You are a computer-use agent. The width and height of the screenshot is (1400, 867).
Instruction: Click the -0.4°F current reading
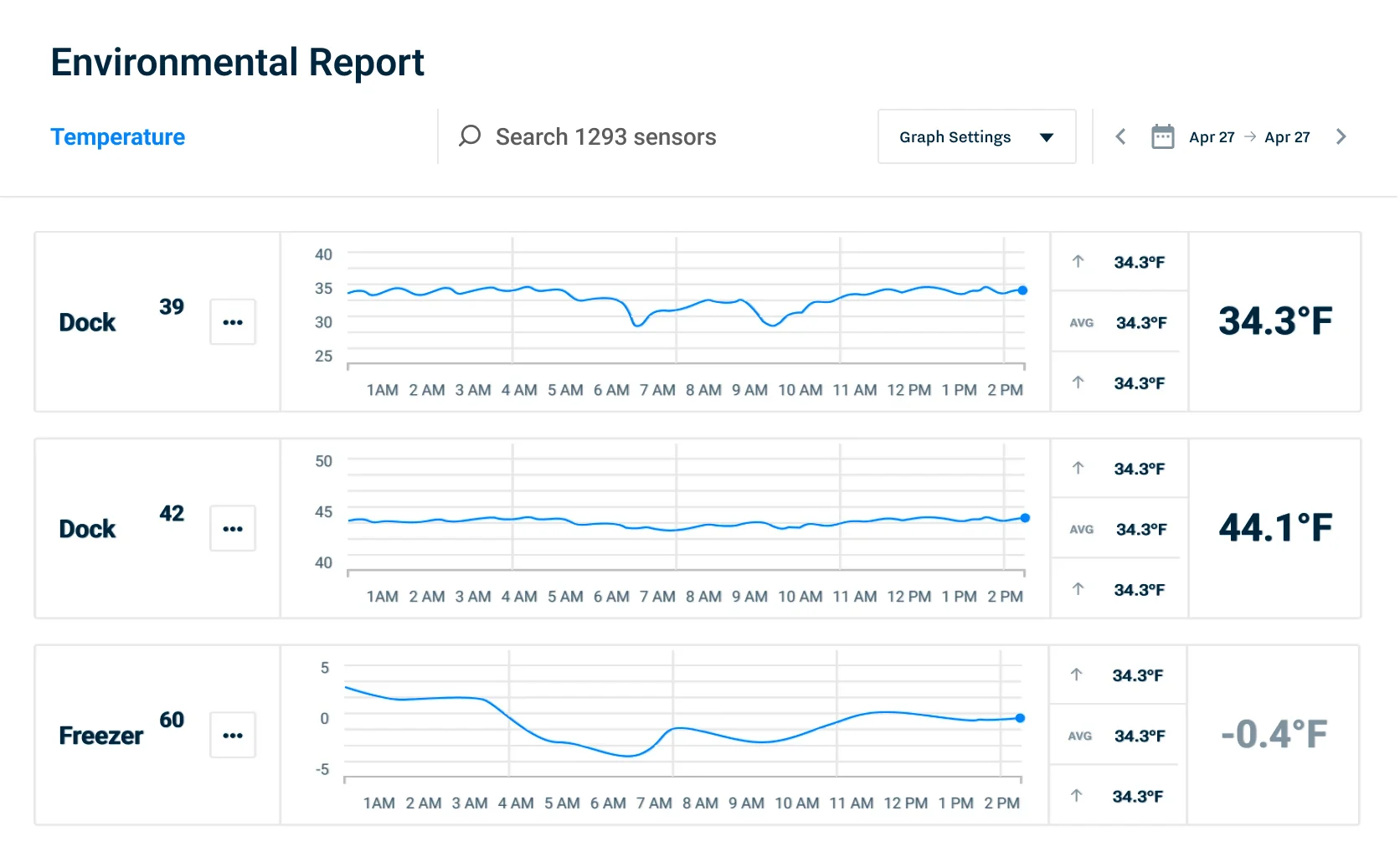(x=1274, y=735)
